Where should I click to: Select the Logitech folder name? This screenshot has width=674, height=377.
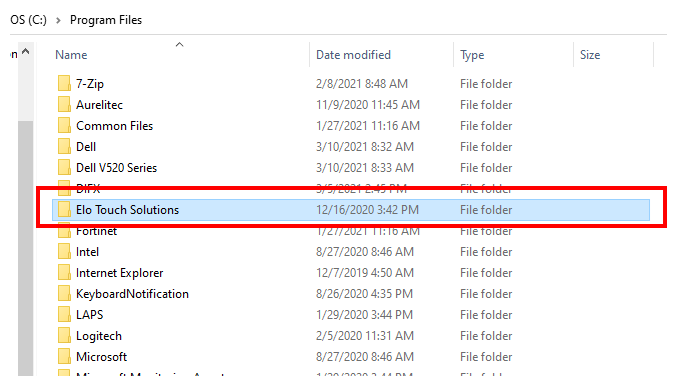point(99,336)
